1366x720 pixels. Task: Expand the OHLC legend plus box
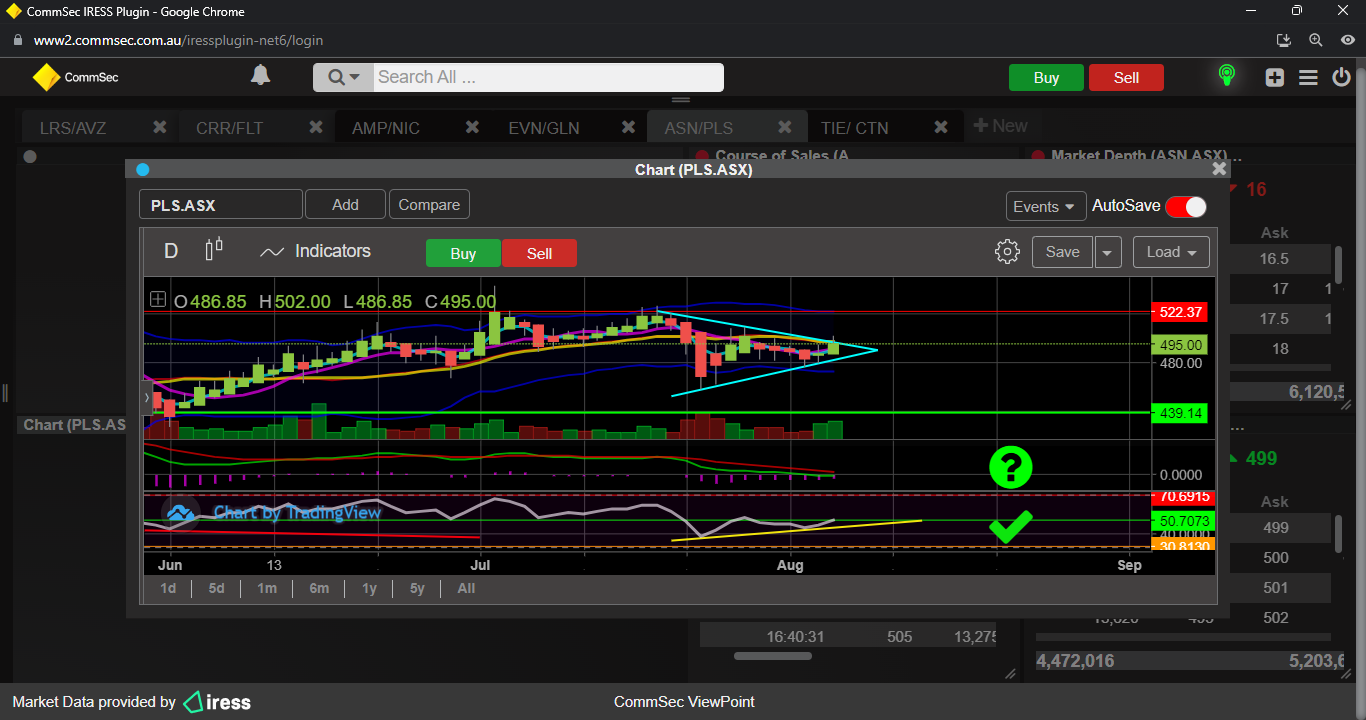pyautogui.click(x=158, y=299)
